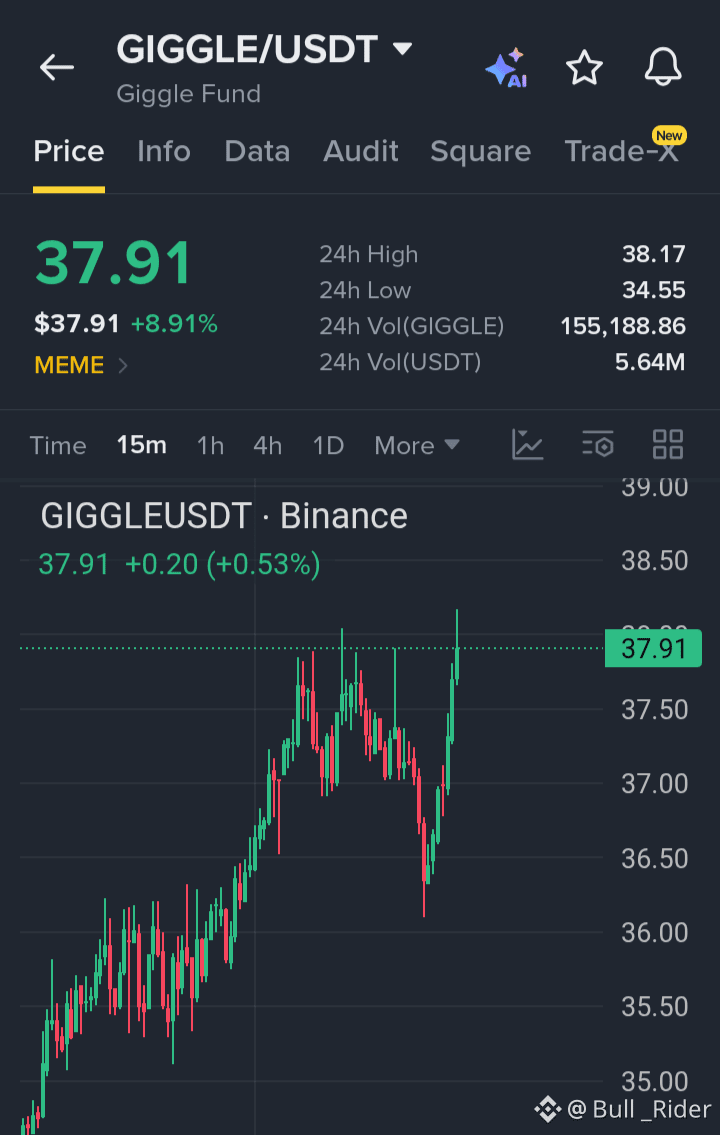This screenshot has height=1135, width=720.
Task: Add GIGGLE/USDT to favorites with star
Action: pos(584,68)
